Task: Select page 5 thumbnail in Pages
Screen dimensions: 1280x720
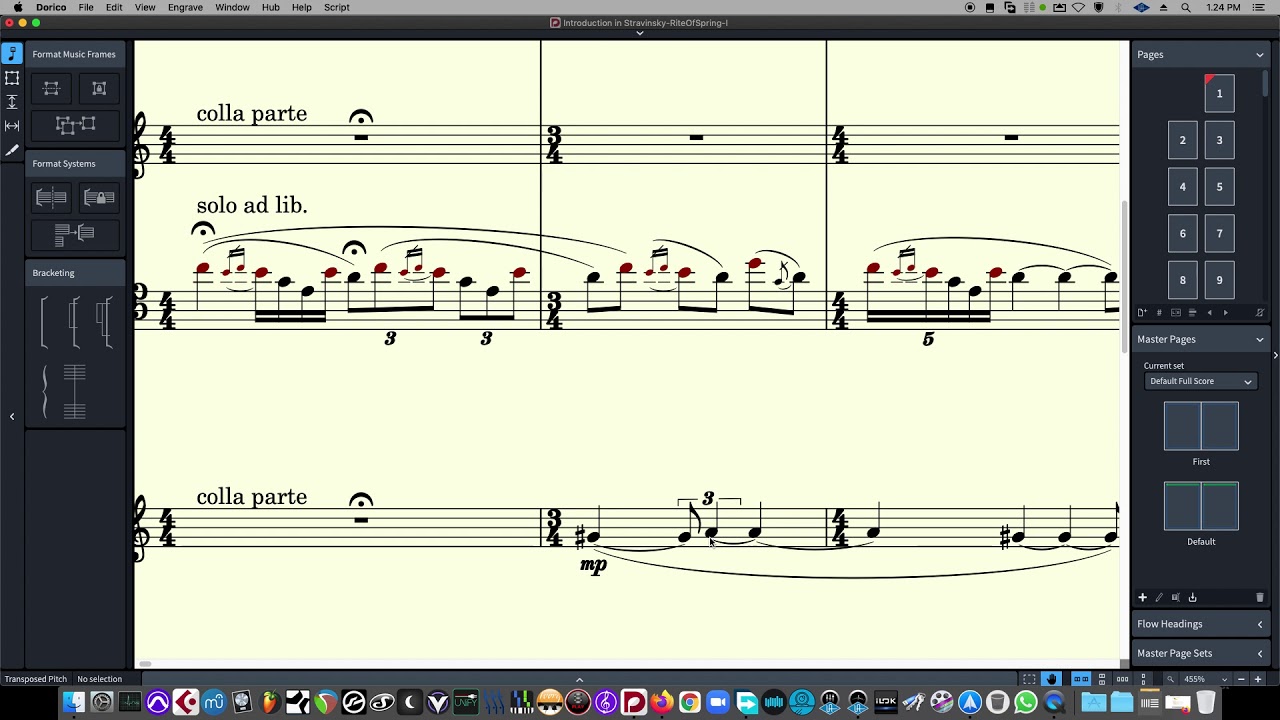Action: 1219,187
